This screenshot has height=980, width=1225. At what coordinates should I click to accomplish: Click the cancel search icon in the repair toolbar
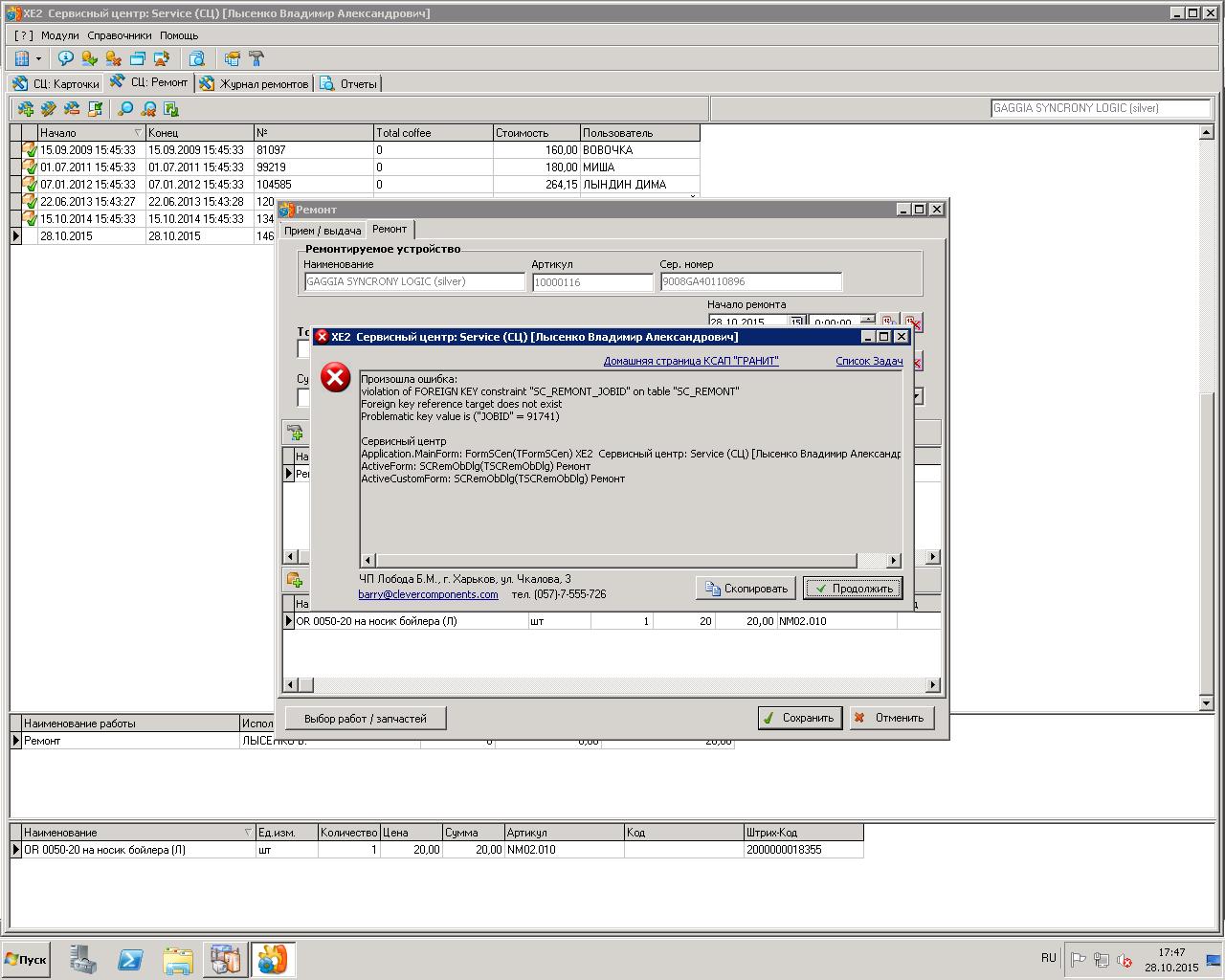click(x=148, y=109)
